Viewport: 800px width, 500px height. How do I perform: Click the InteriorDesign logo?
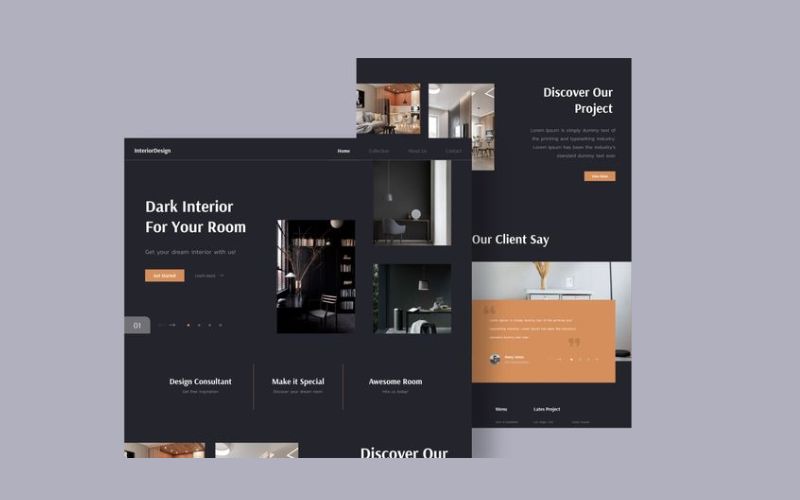tap(152, 151)
